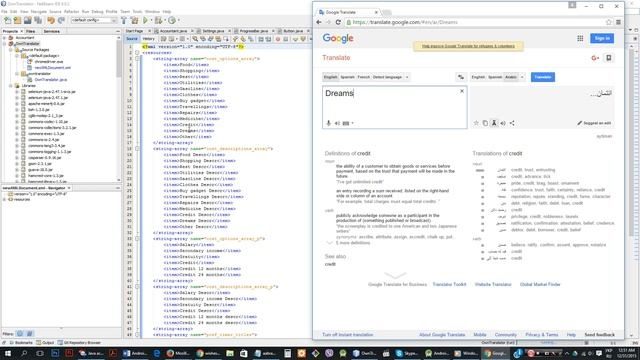The image size is (640, 360).
Task: Select French as source language
Action: point(363,77)
